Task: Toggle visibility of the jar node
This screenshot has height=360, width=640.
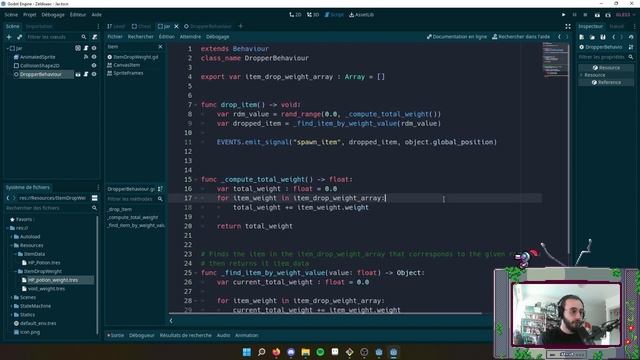Action: [94, 48]
